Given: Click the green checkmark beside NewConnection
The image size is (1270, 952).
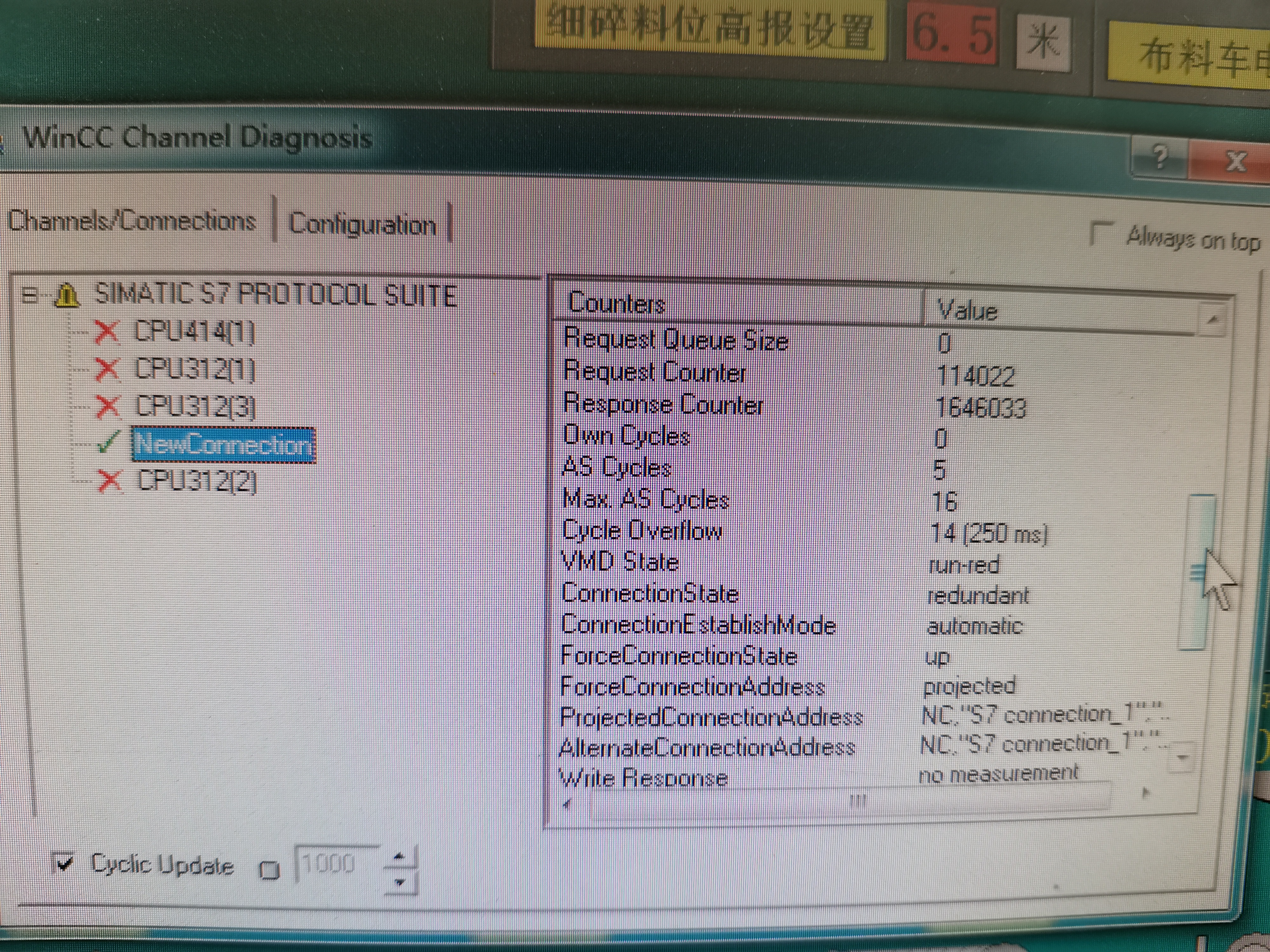Looking at the screenshot, I should [108, 442].
